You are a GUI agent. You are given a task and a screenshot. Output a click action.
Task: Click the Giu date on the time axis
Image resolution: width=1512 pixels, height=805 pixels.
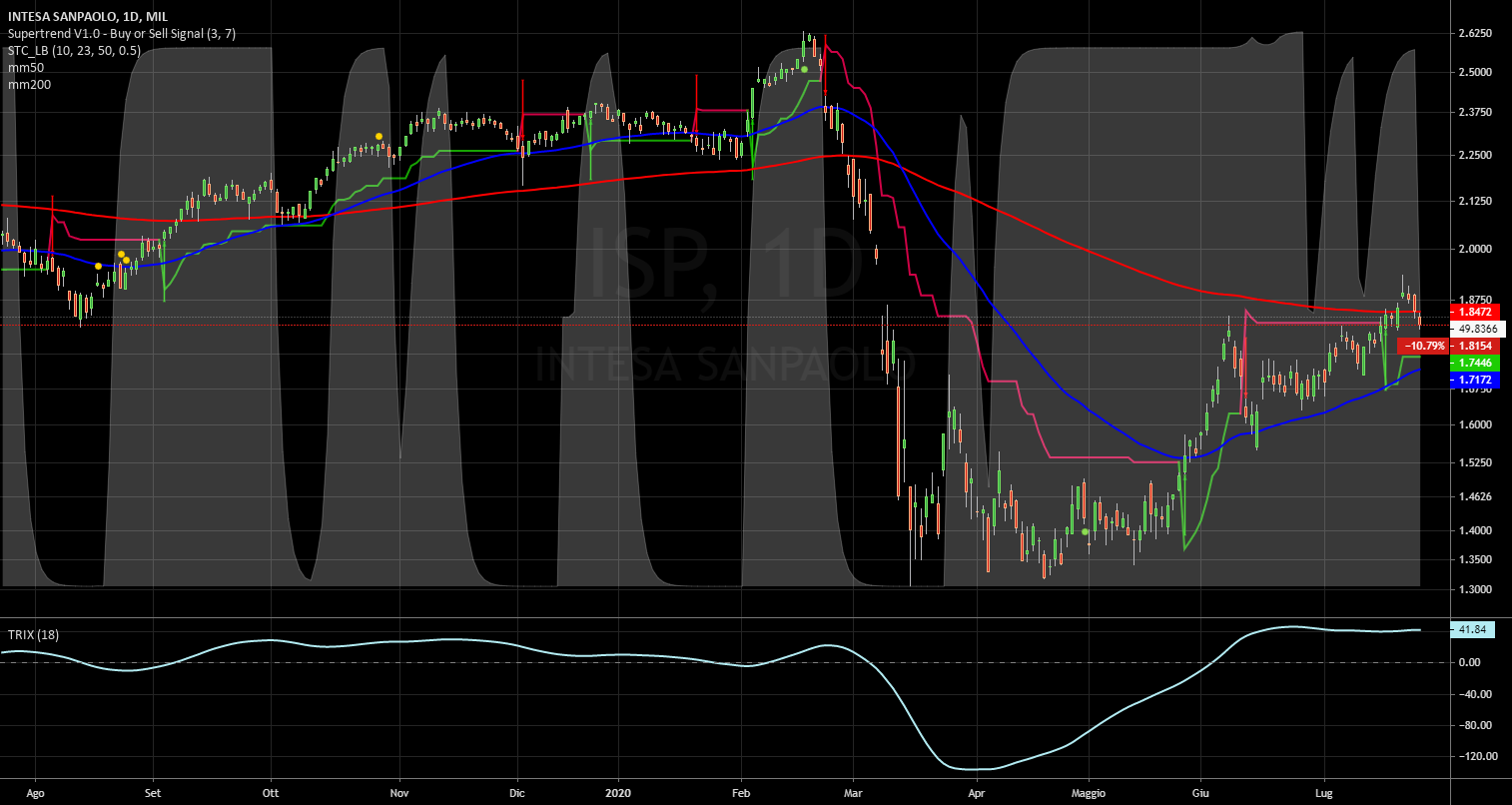point(1201,795)
